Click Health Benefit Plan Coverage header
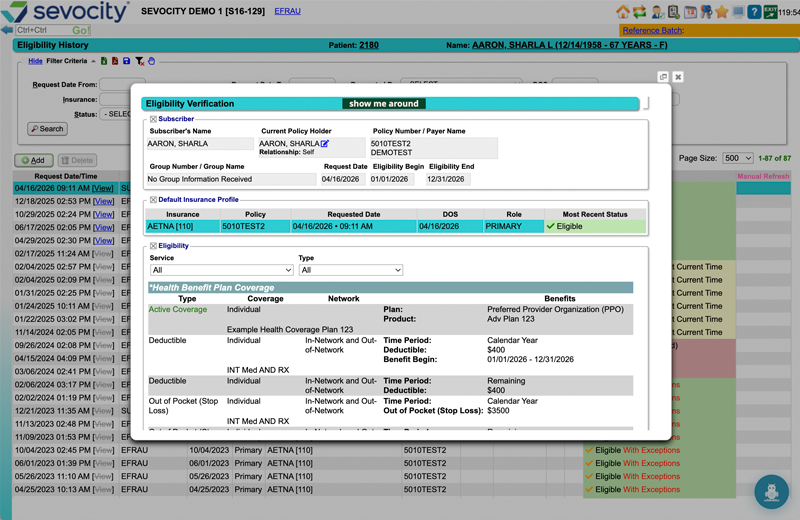The height and width of the screenshot is (520, 800). coord(391,288)
